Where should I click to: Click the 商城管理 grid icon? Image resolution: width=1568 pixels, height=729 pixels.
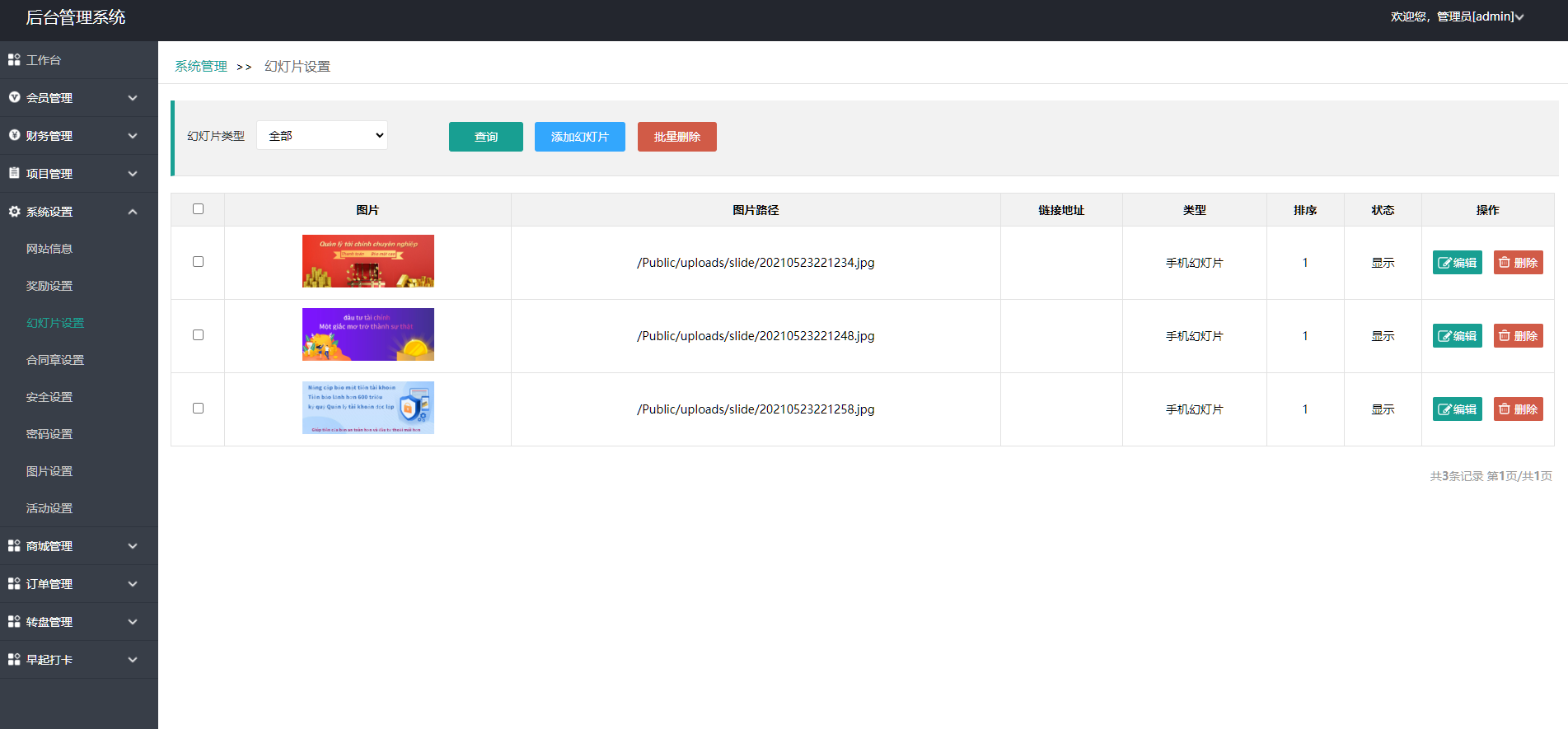[x=14, y=546]
